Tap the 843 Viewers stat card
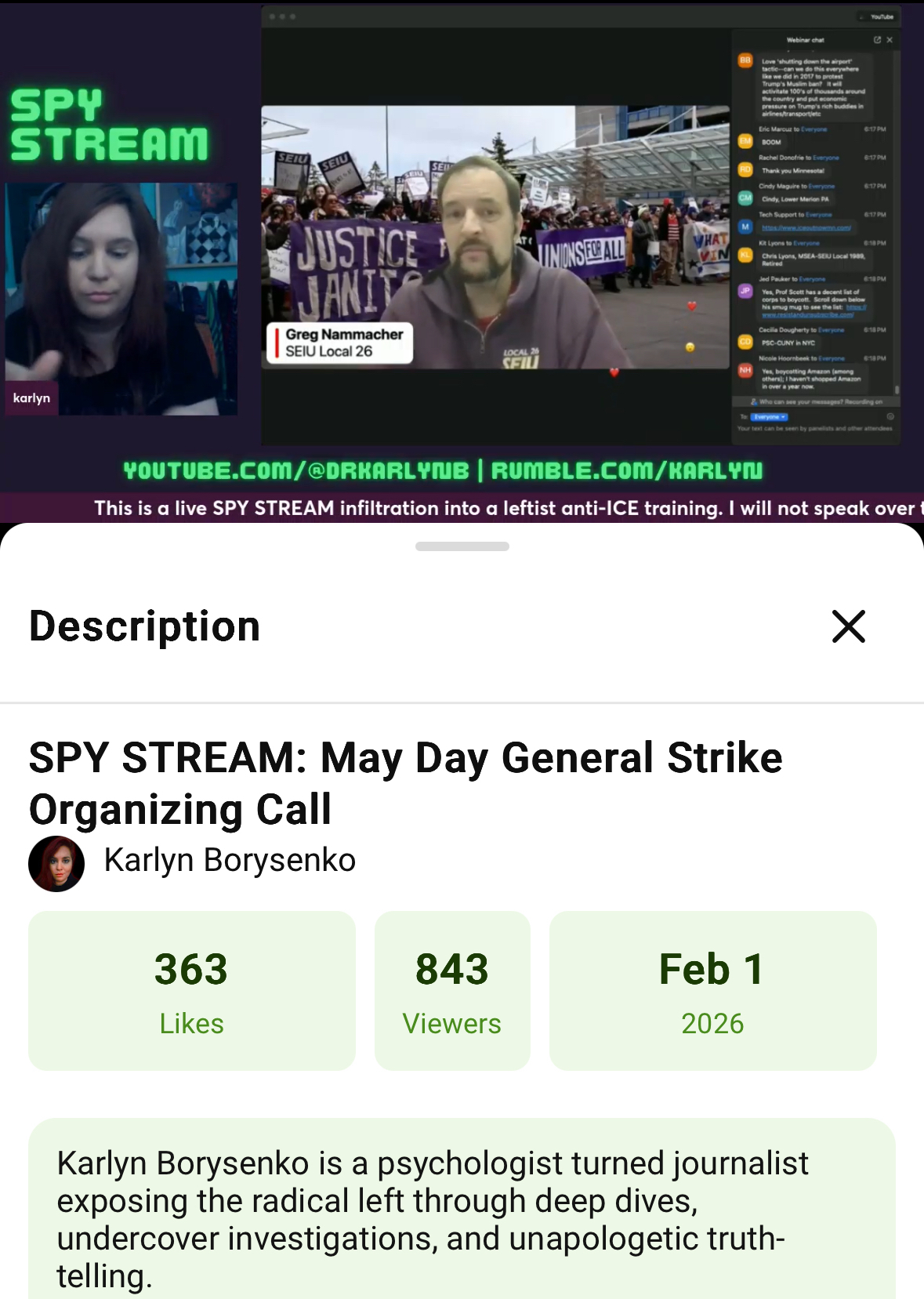This screenshot has width=924, height=1299. [452, 990]
